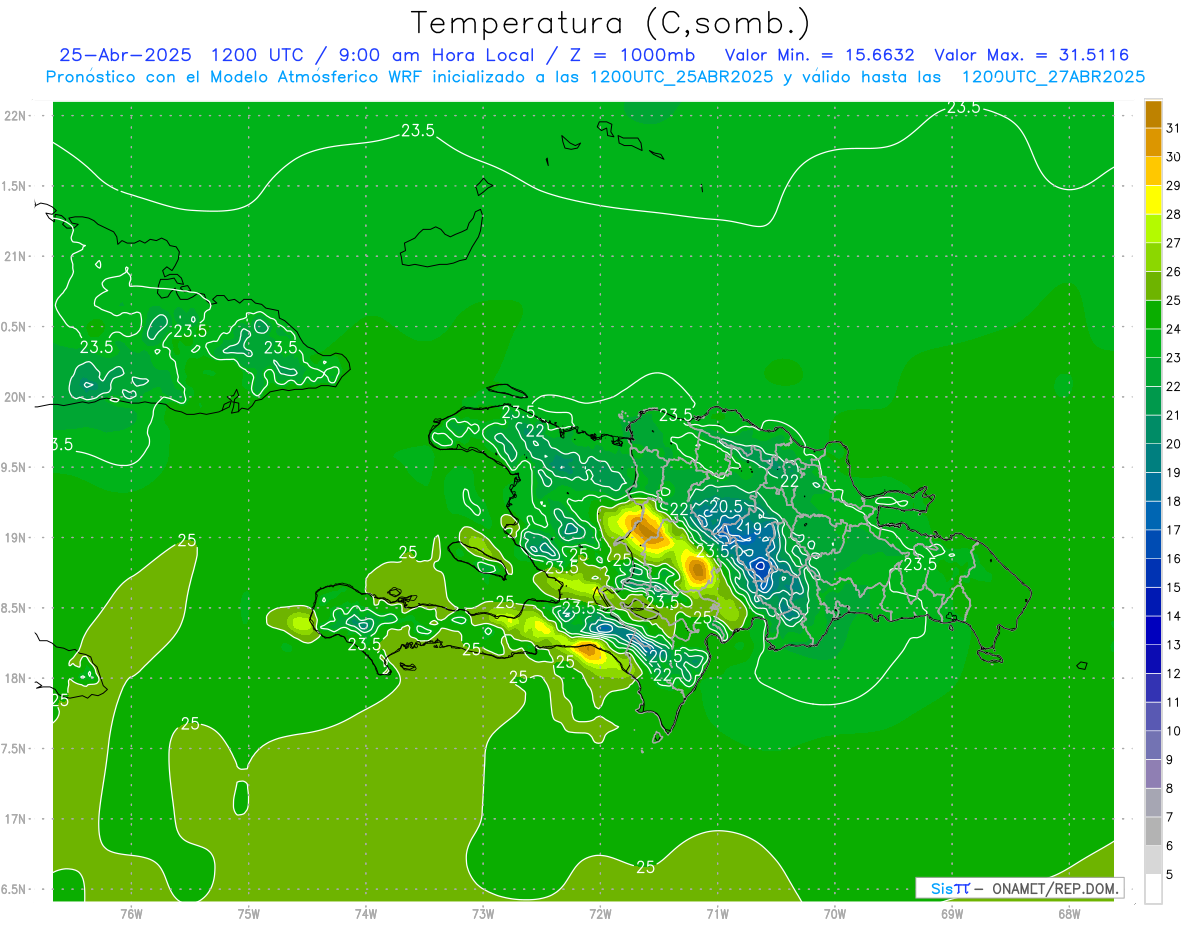This screenshot has width=1200, height=927.
Task: Click the '25' contour label near bottom at 71.5W
Action: (x=646, y=867)
